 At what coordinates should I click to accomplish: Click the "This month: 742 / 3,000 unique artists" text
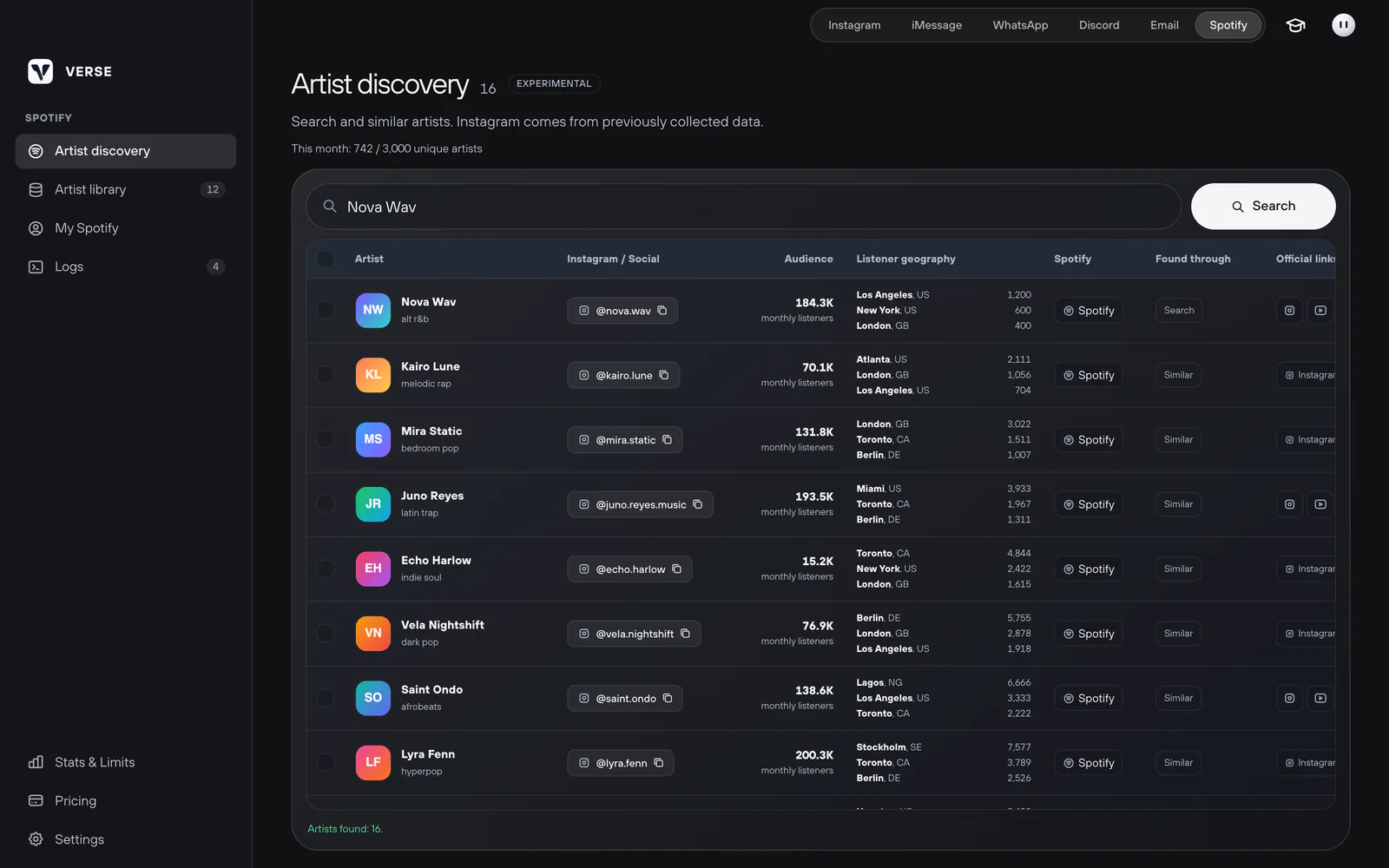[x=386, y=148]
